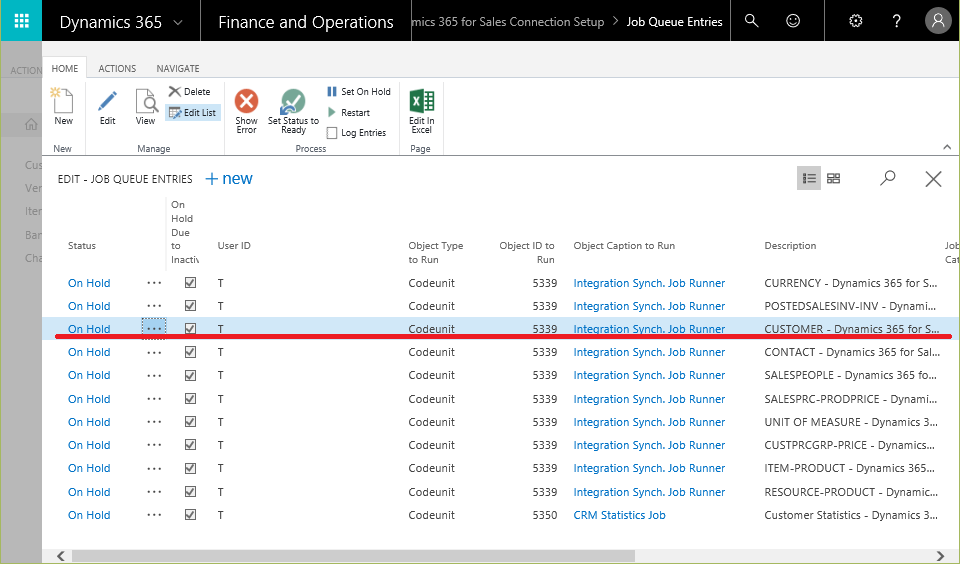Open ellipsis menu for POSTEDSALESINV-INV row

[x=154, y=306]
